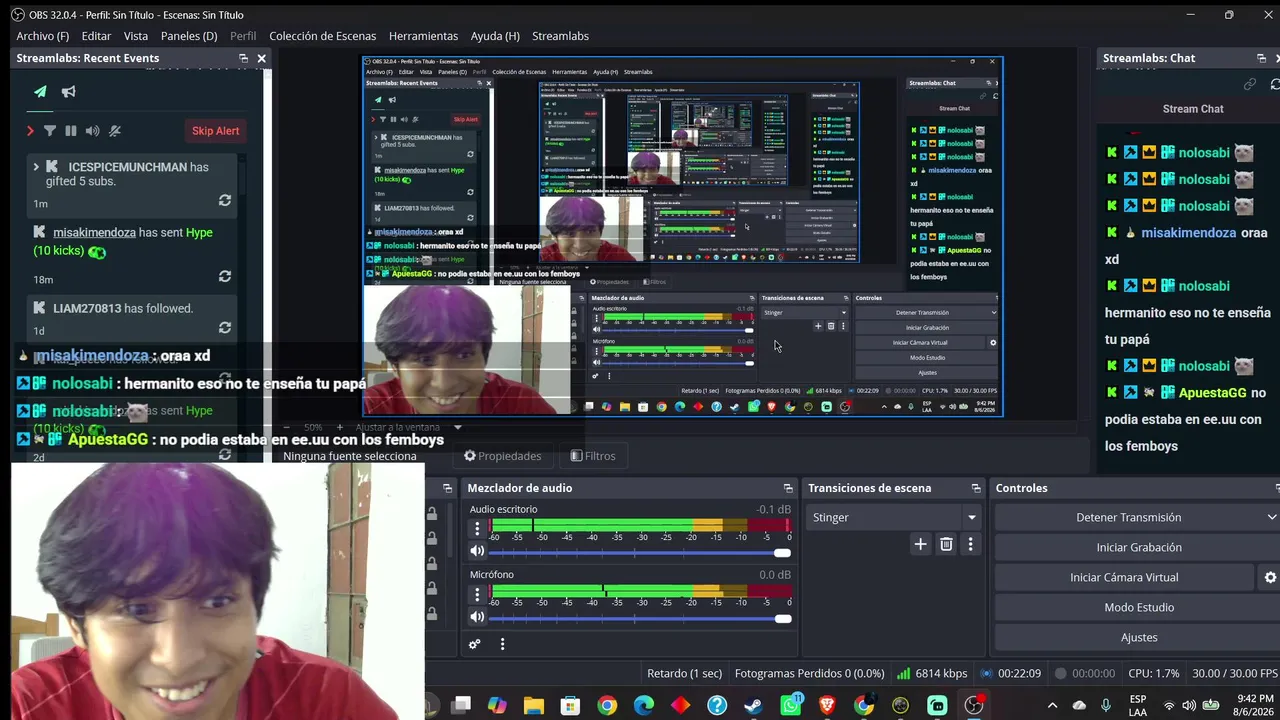This screenshot has height=720, width=1280.
Task: Show hidden system tray icons
Action: pyautogui.click(x=1052, y=706)
